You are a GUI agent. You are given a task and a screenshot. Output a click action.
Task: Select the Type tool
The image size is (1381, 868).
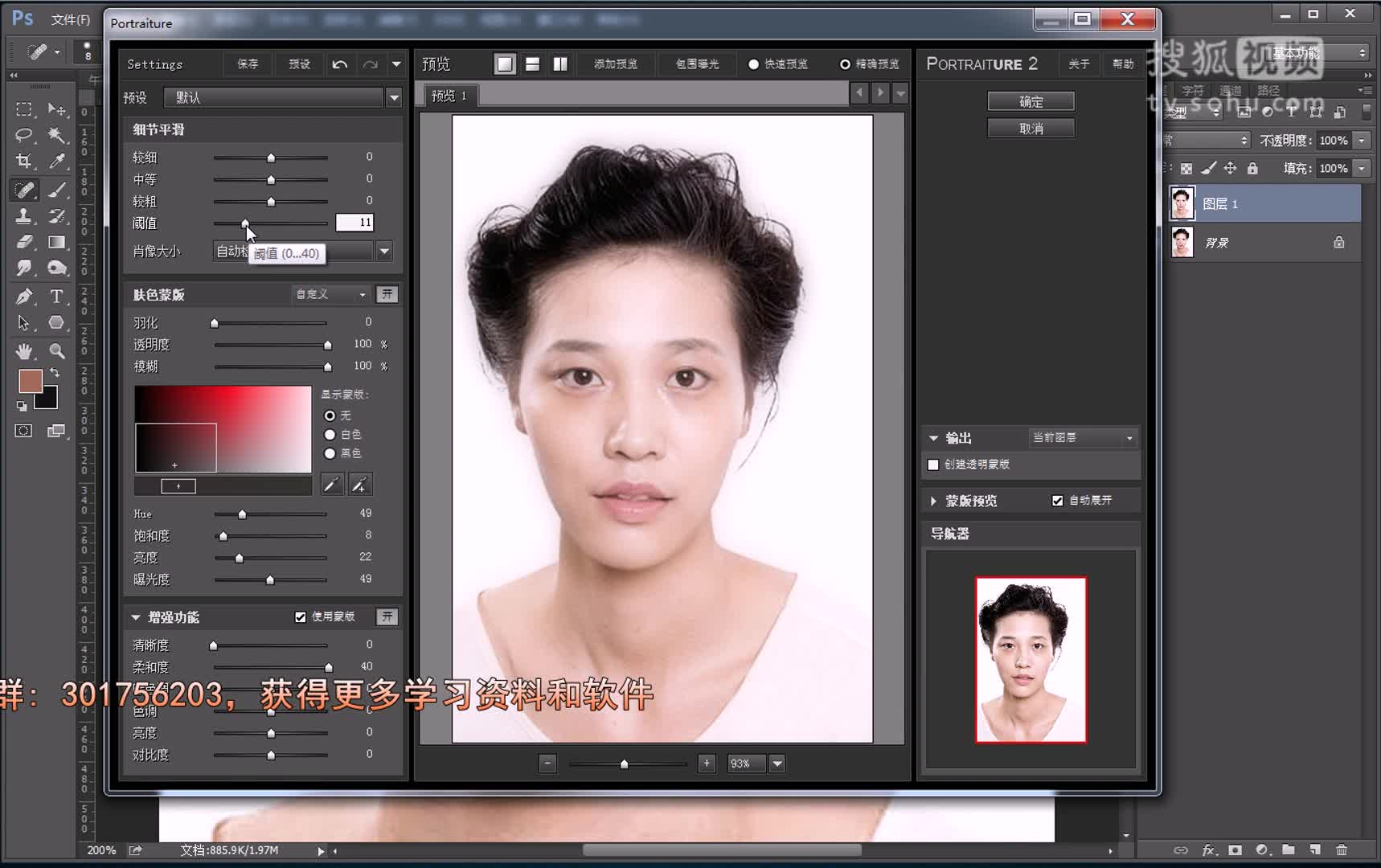click(56, 296)
